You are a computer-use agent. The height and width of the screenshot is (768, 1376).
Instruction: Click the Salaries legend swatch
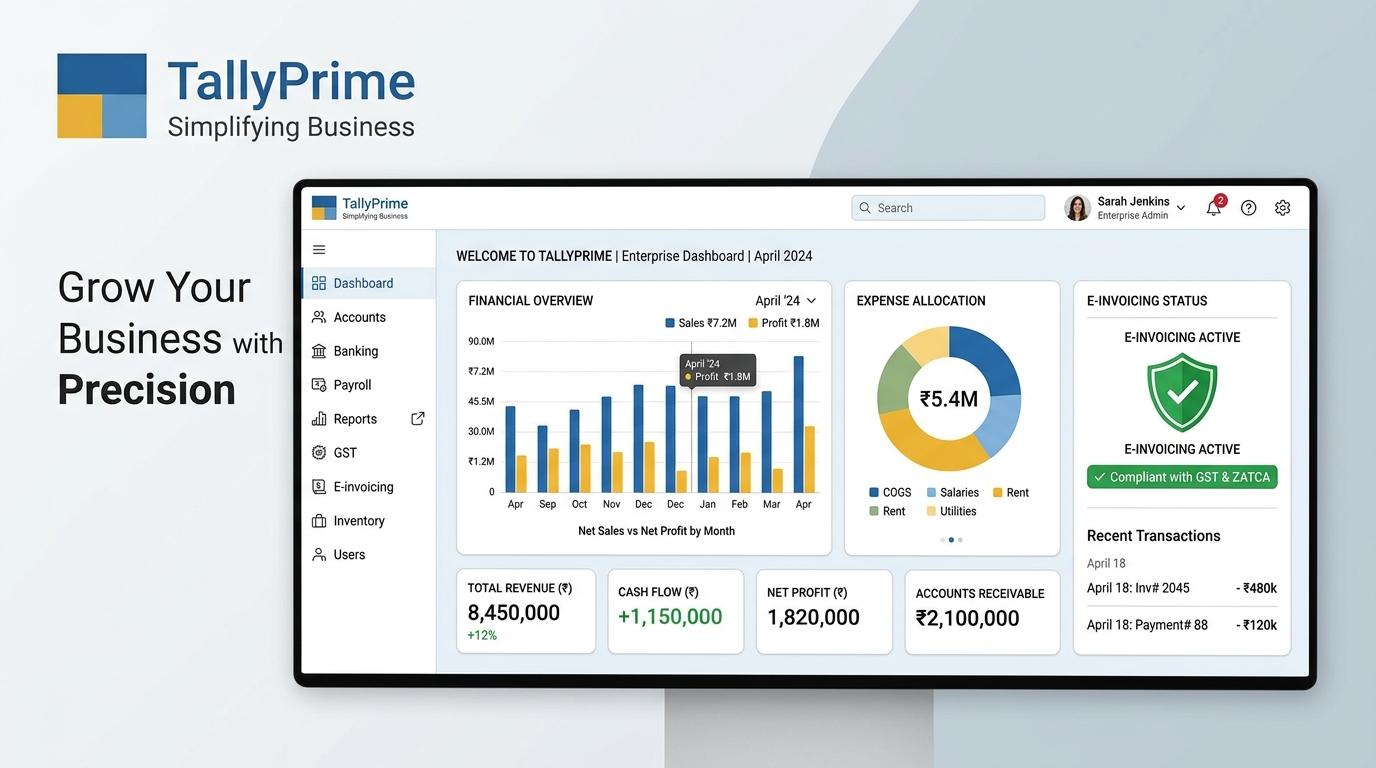click(932, 492)
